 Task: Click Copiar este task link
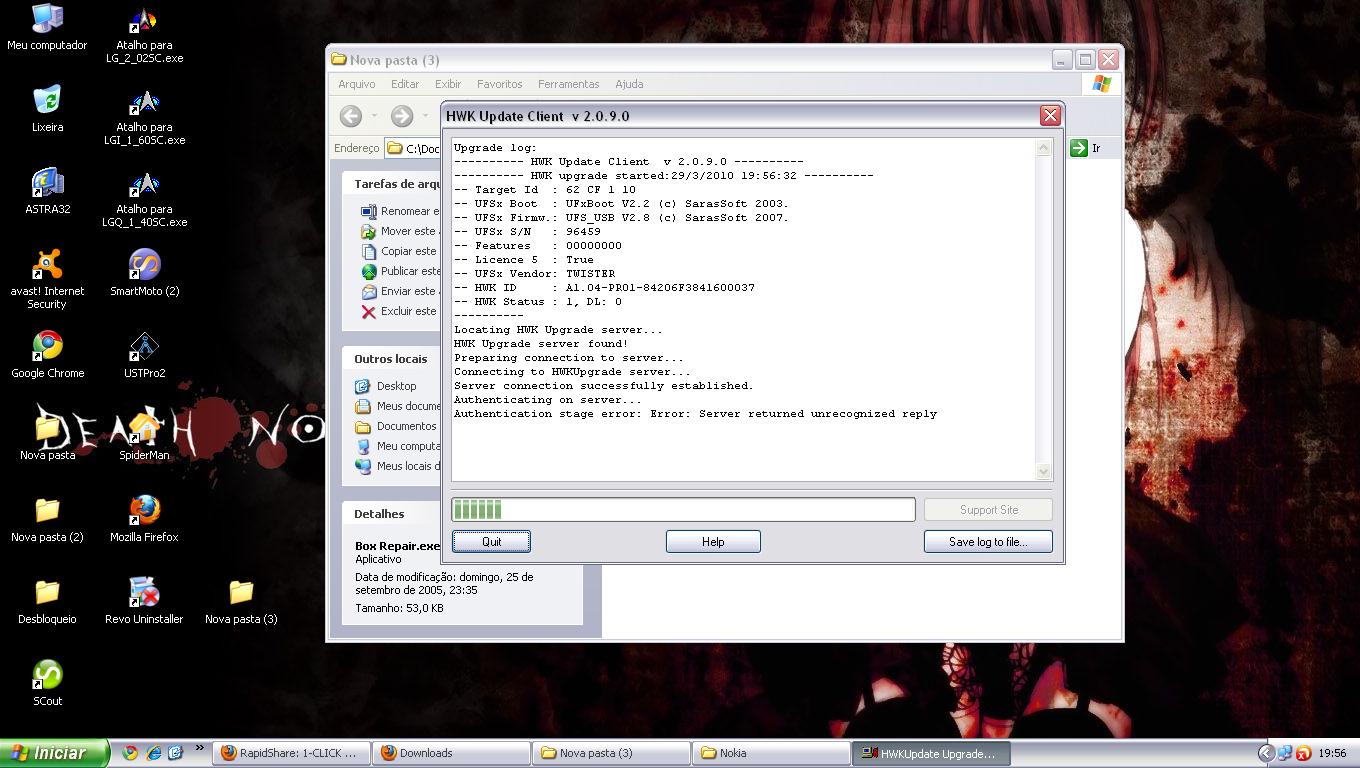(399, 251)
